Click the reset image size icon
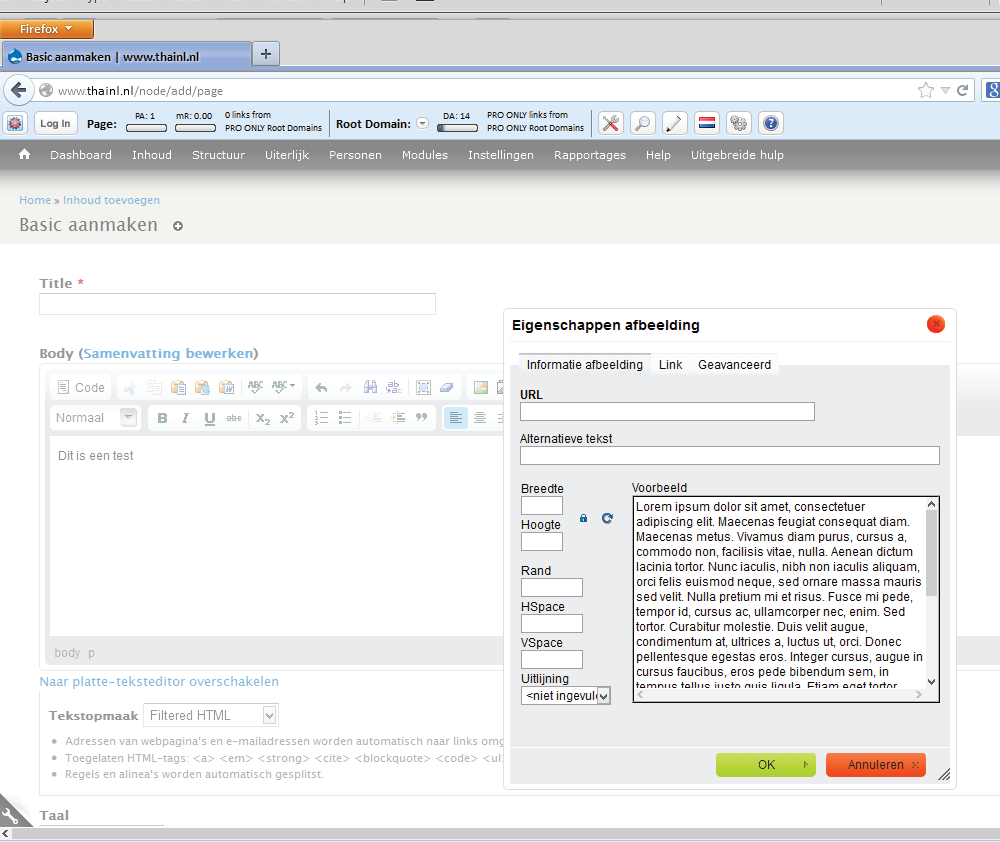The height and width of the screenshot is (842, 1000). pyautogui.click(x=607, y=518)
